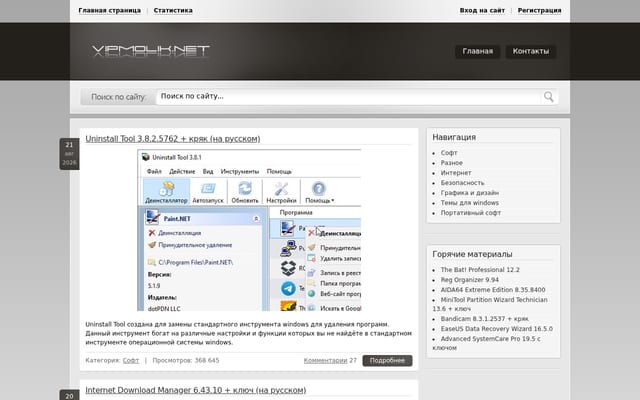The width and height of the screenshot is (640, 400).
Task: Click Просмотров: 368 645 text
Action: [x=186, y=360]
